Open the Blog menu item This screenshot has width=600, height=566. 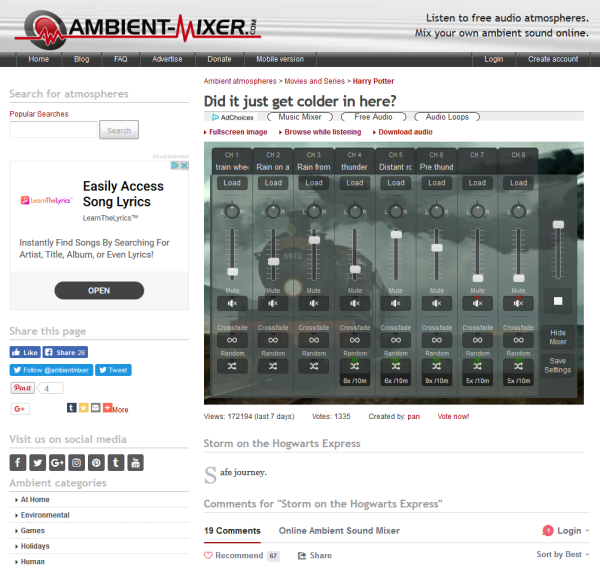point(82,59)
